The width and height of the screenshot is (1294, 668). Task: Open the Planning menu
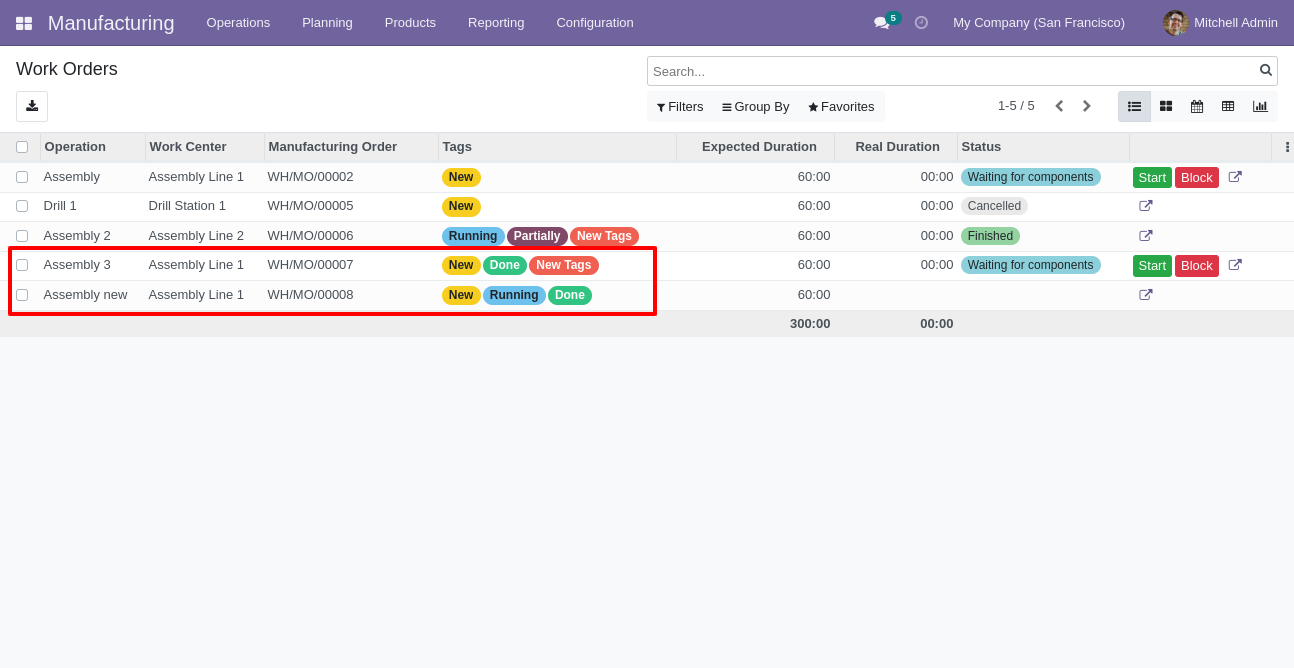[x=327, y=23]
